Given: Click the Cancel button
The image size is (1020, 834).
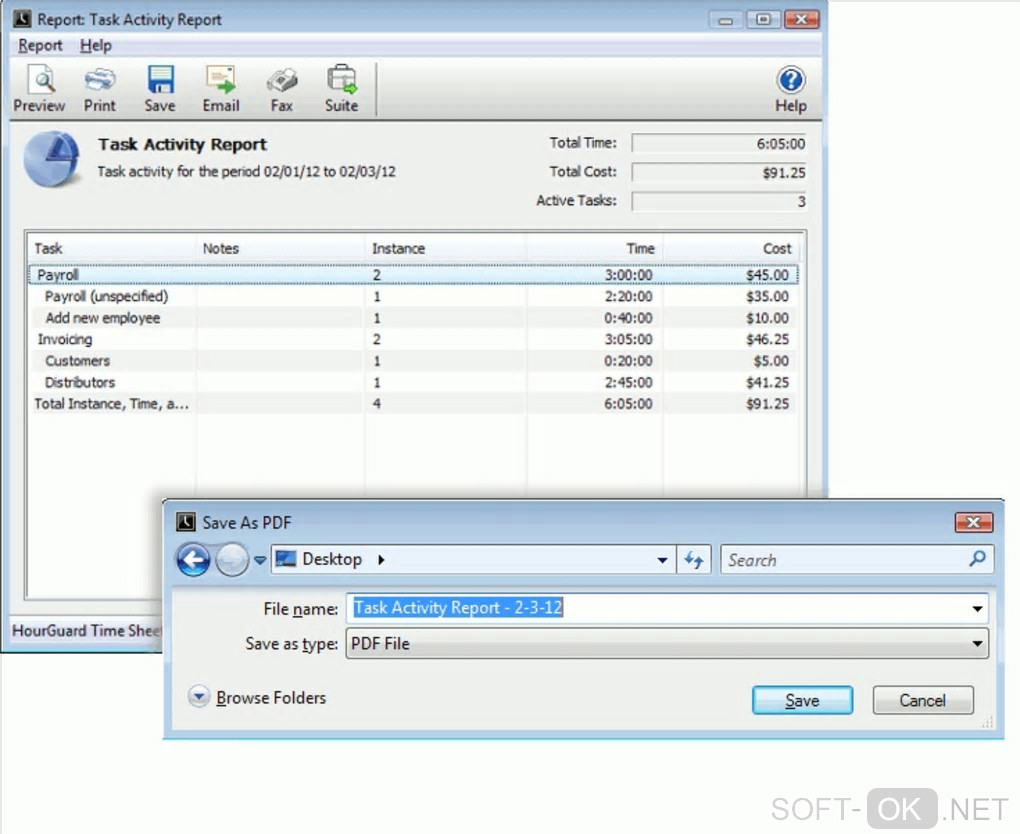Looking at the screenshot, I should [x=922, y=701].
